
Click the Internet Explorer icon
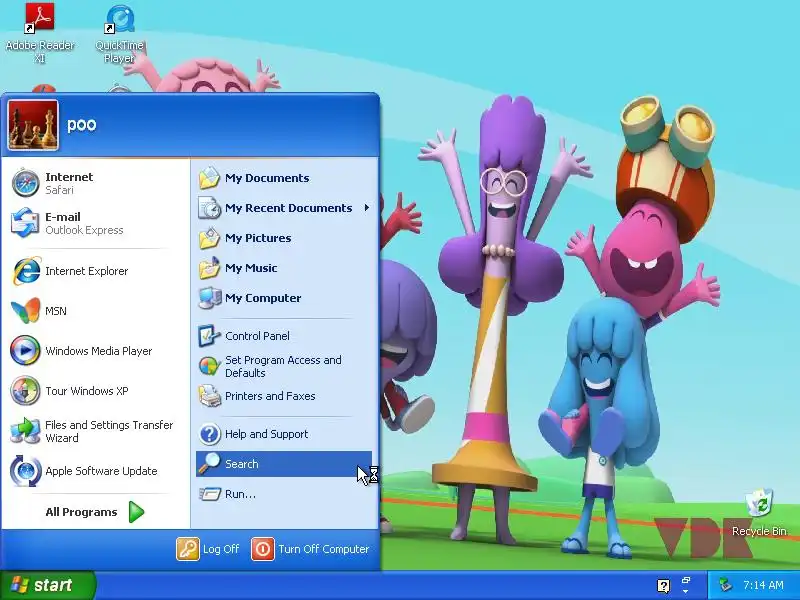[x=26, y=271]
